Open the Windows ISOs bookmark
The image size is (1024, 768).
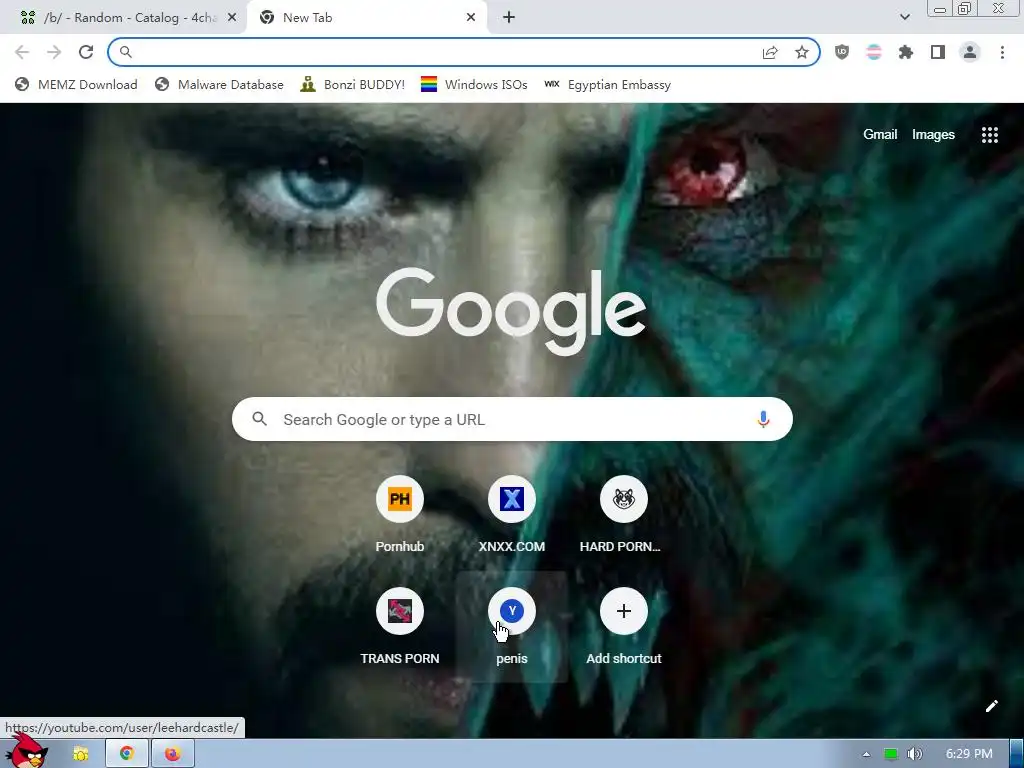(474, 84)
